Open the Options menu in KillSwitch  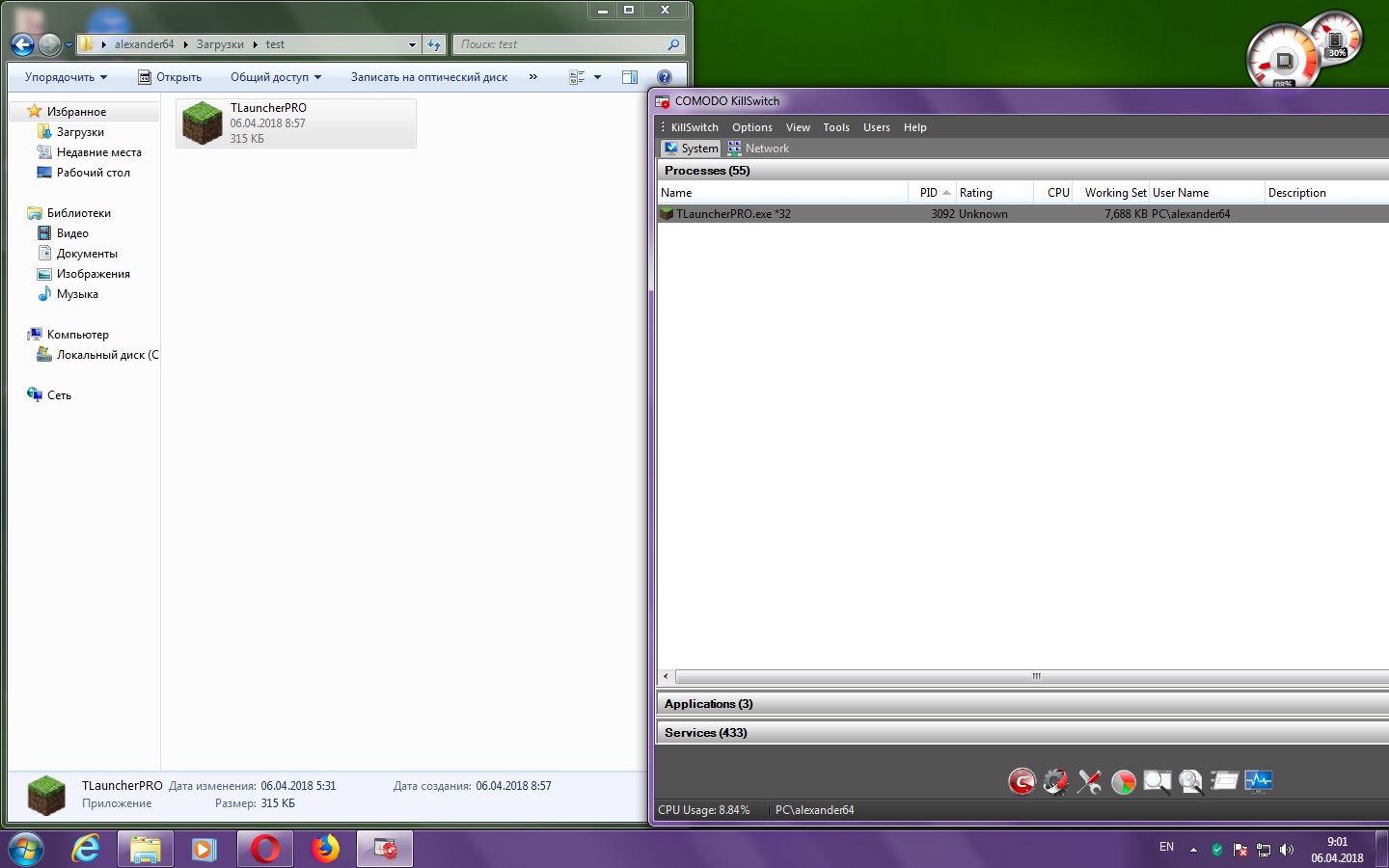(752, 127)
